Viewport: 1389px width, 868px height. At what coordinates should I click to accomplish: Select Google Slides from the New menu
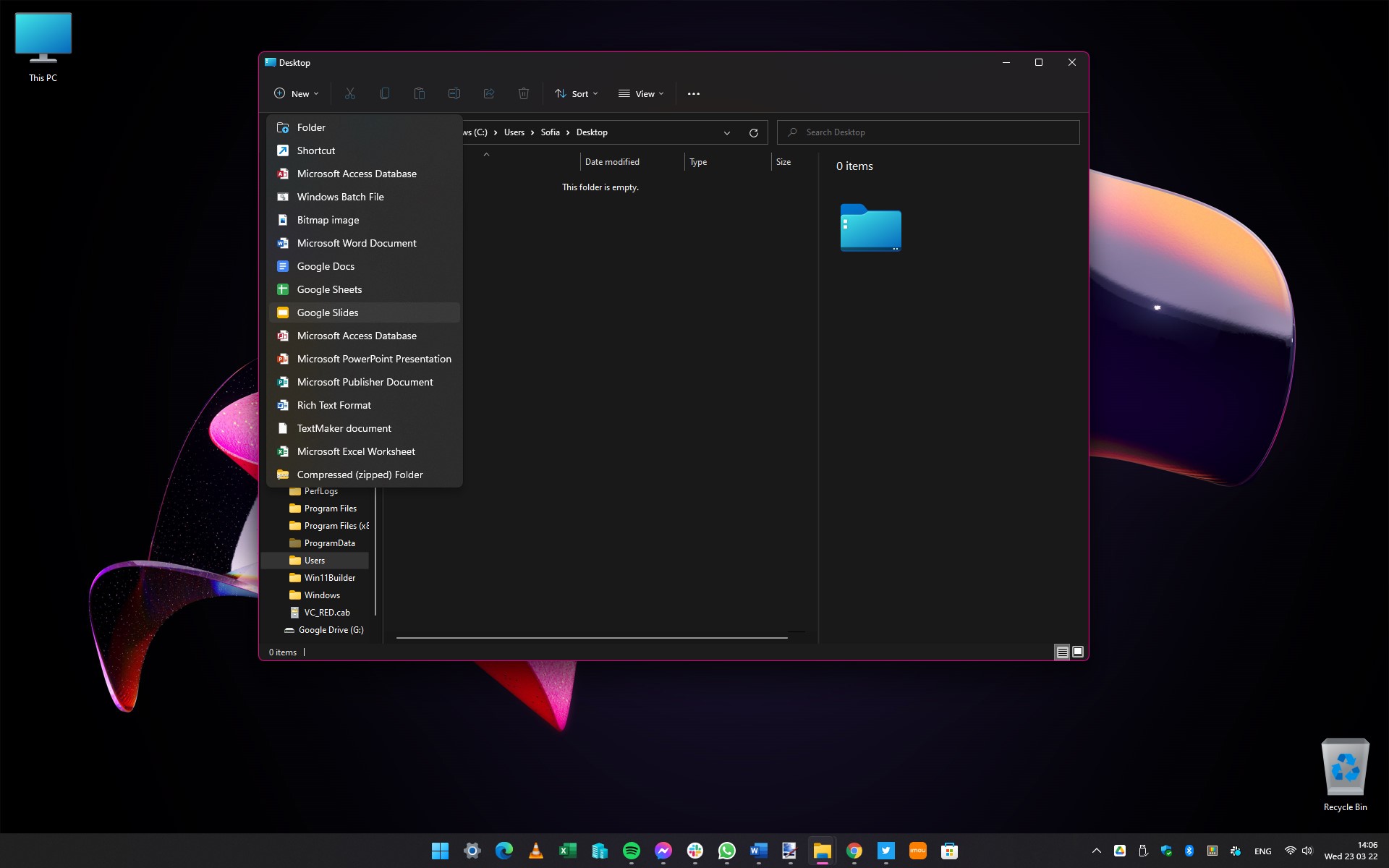tap(328, 312)
